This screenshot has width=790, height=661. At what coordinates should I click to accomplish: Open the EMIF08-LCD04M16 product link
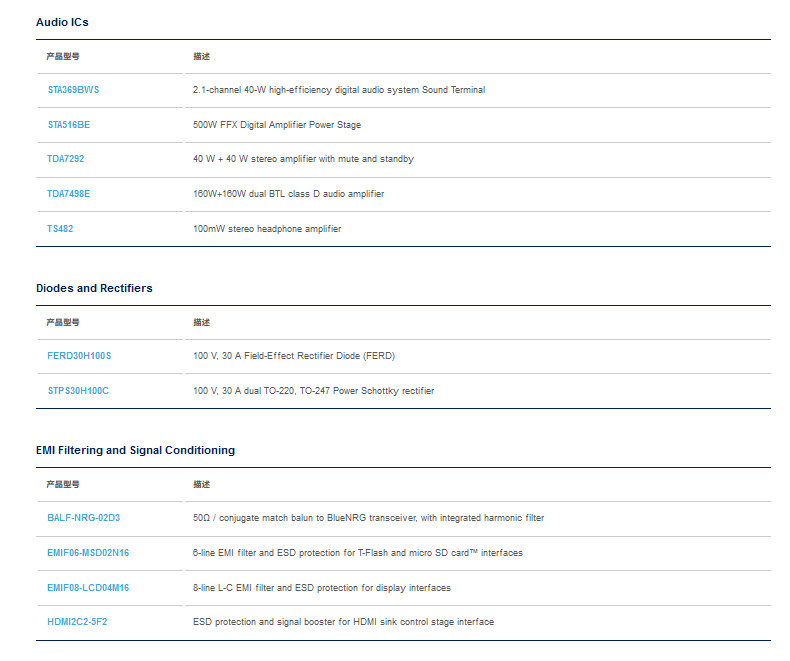tap(88, 587)
